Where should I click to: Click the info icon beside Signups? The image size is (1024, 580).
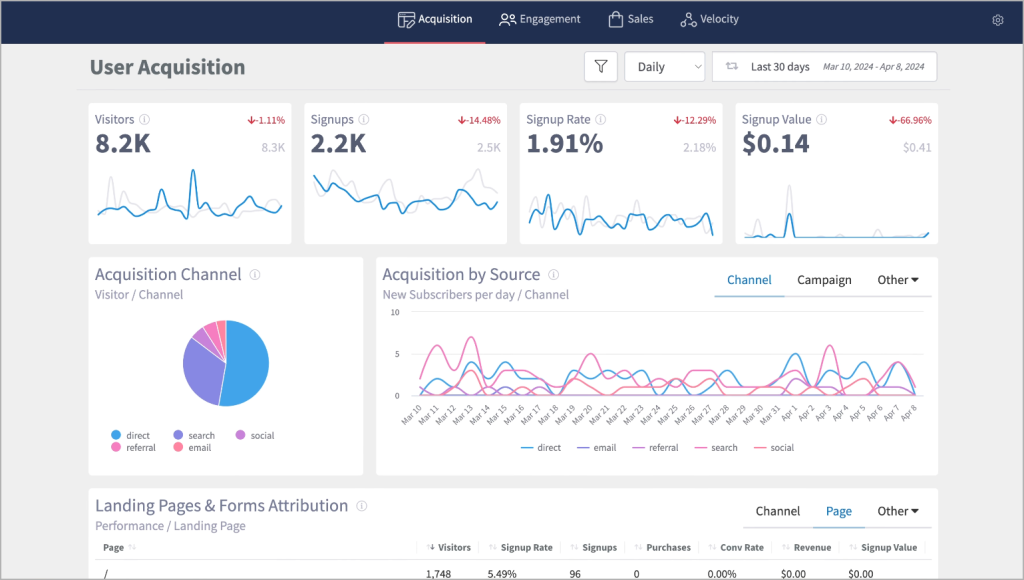[x=364, y=120]
